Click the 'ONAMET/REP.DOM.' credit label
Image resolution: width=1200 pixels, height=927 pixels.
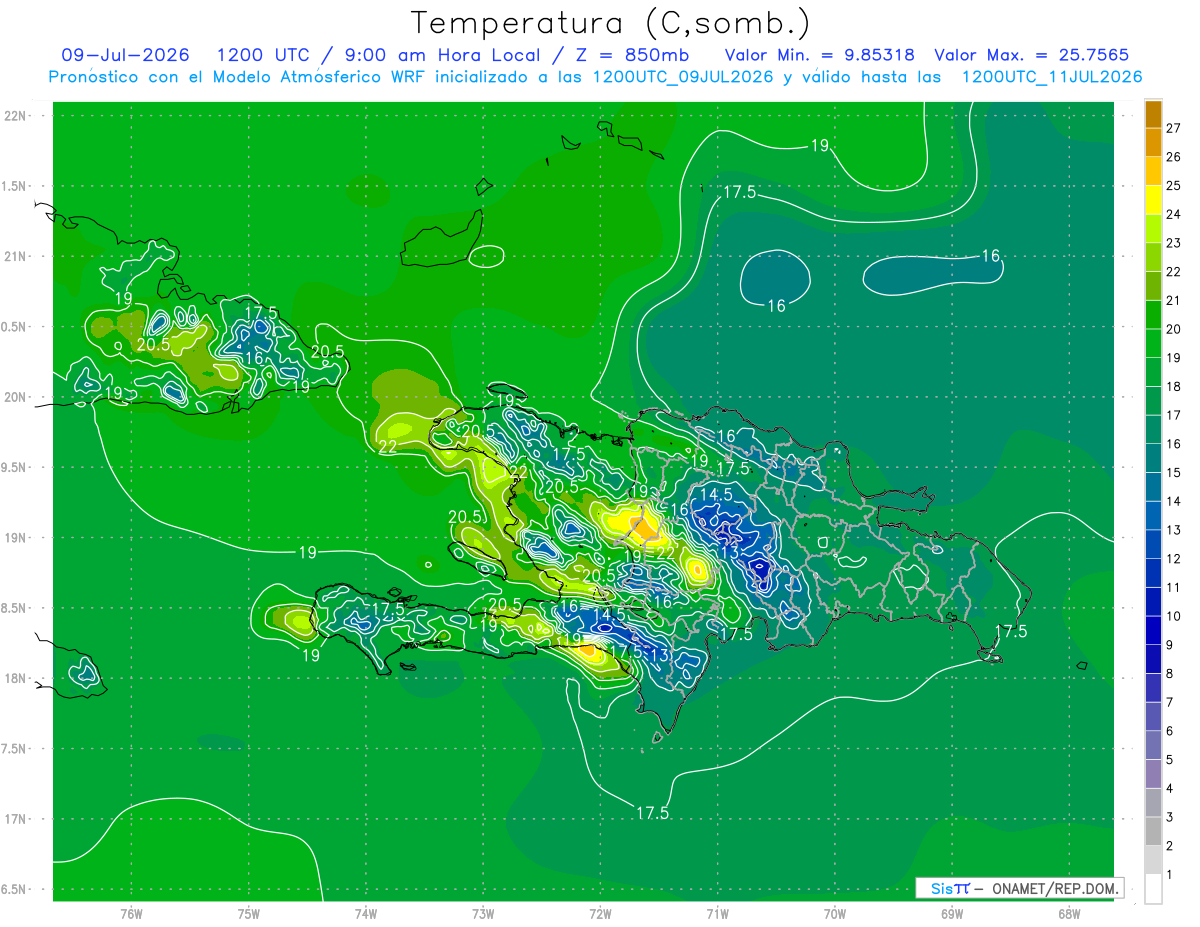click(x=1053, y=888)
